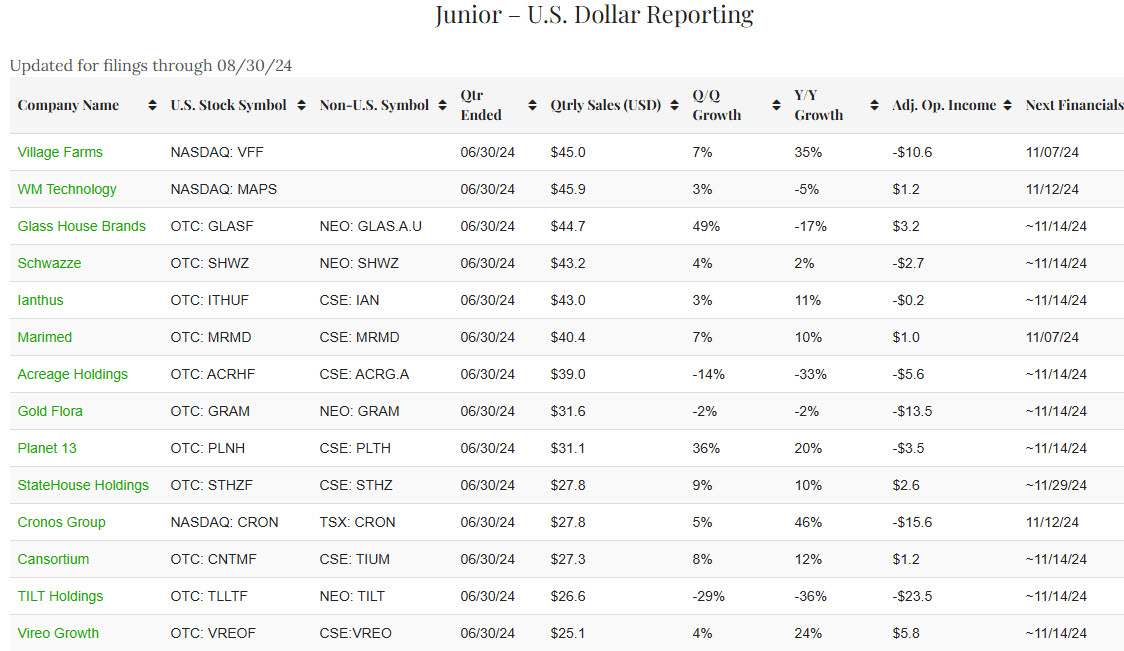Open Vireo Growth link
Viewport: 1124px width, 651px height.
[x=58, y=633]
